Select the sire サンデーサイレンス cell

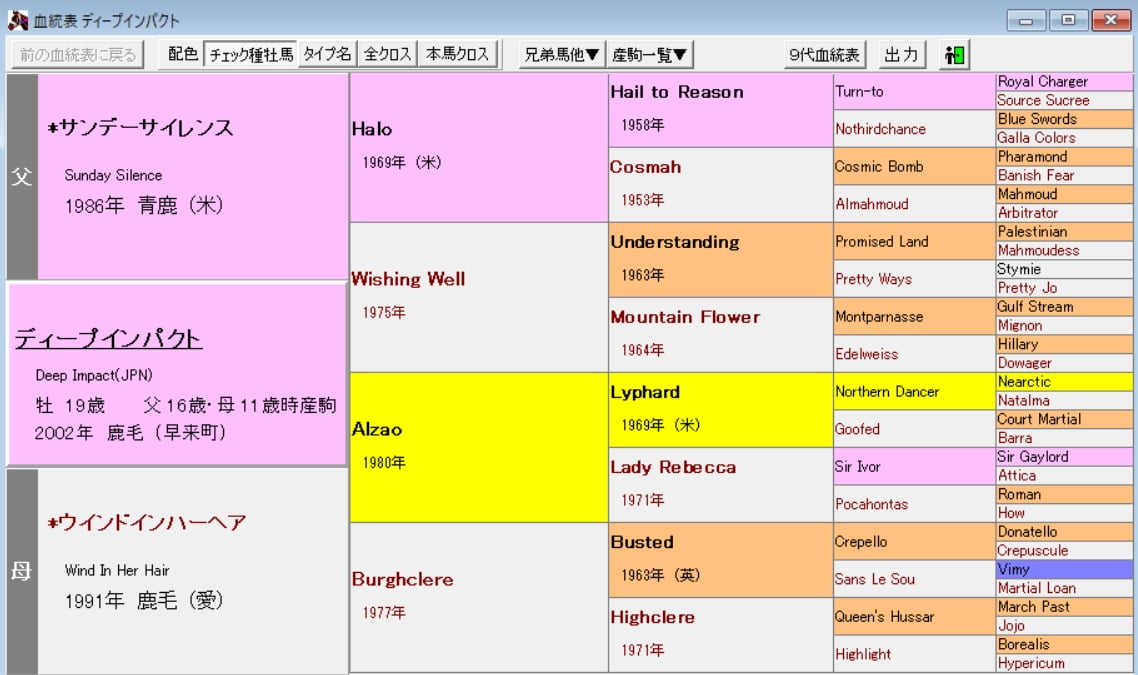192,176
